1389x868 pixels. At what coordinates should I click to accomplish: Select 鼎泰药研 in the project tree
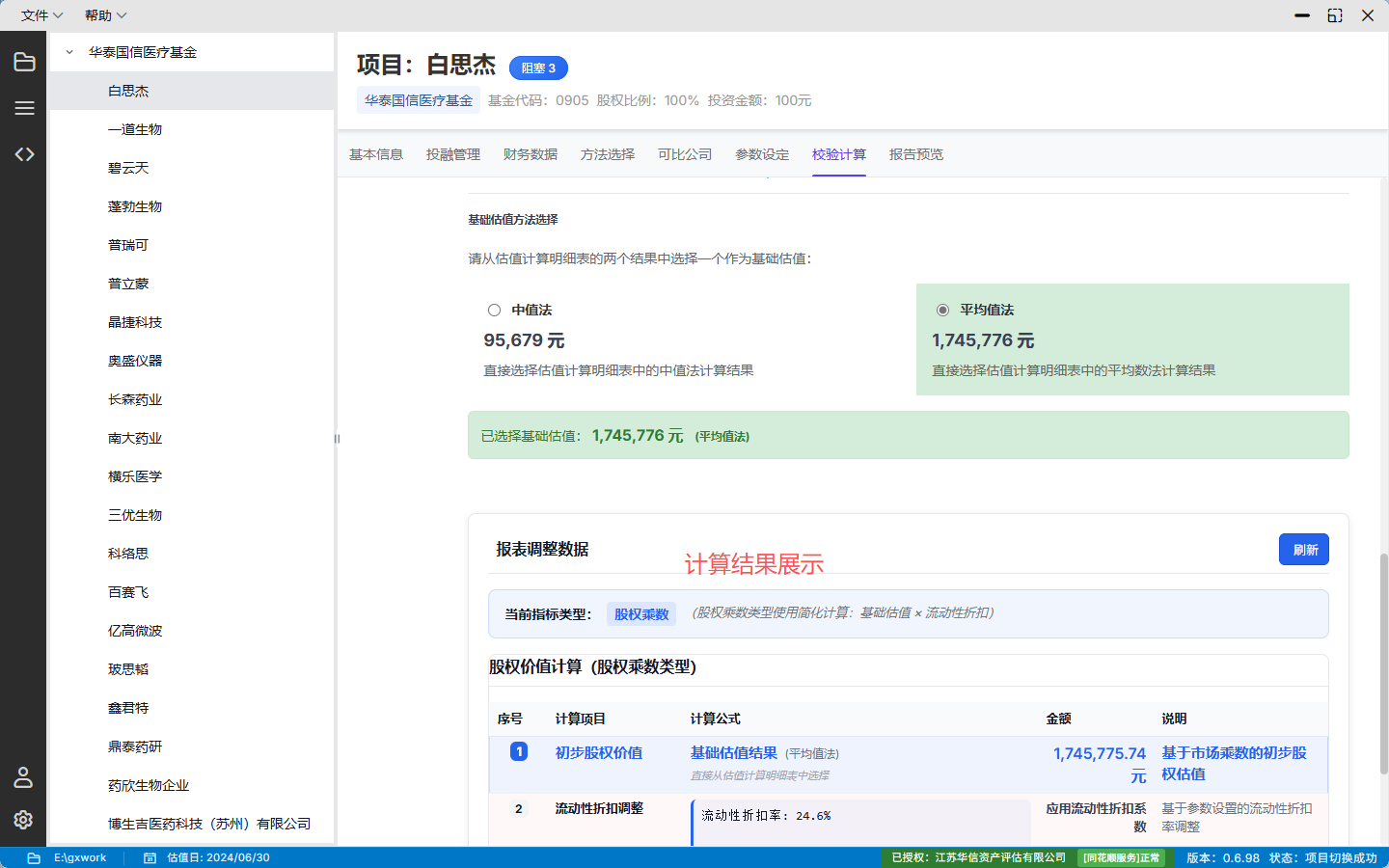[x=192, y=746]
